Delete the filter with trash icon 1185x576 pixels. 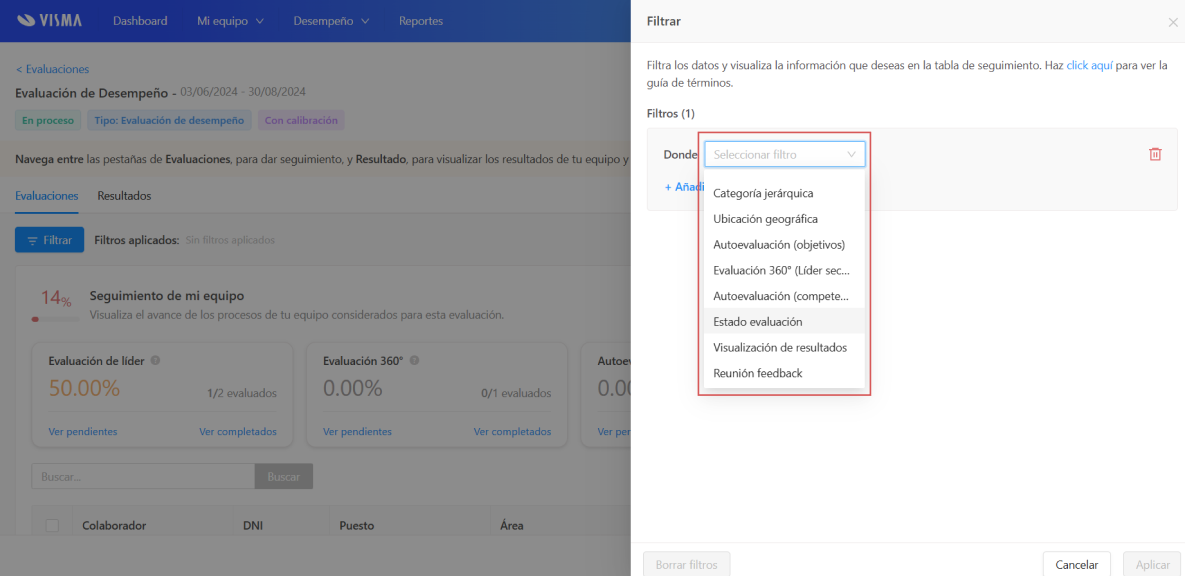[1155, 154]
